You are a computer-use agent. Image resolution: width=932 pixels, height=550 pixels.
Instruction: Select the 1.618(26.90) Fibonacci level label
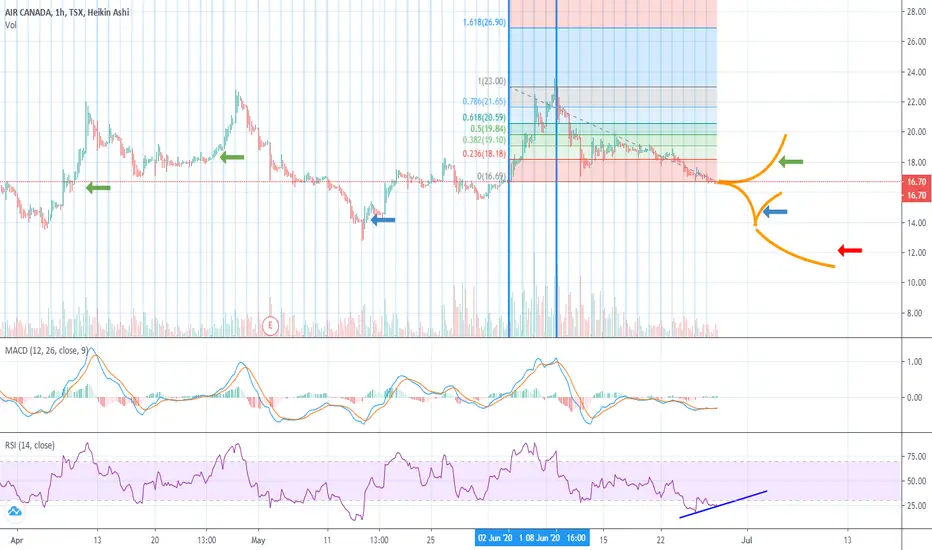point(484,23)
